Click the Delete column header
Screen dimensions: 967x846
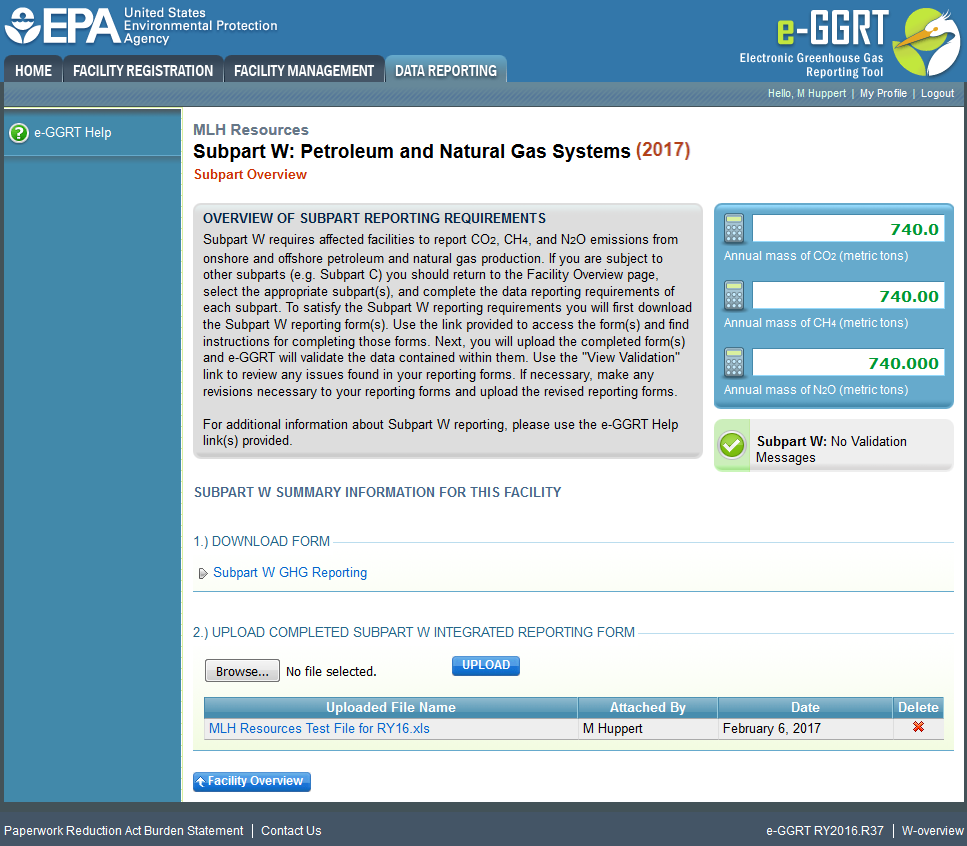[x=918, y=707]
